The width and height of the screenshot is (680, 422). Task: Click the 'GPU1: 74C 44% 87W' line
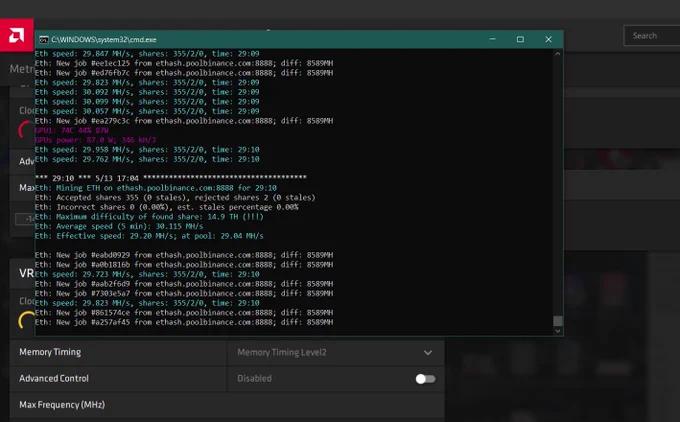(72, 130)
